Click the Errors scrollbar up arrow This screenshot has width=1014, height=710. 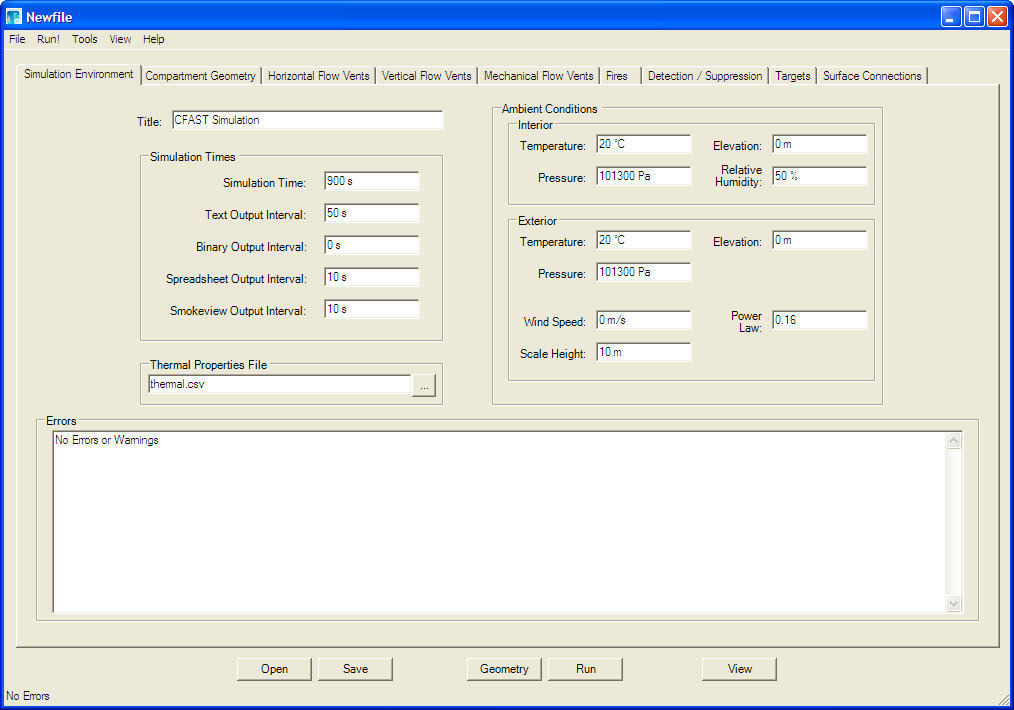point(954,441)
